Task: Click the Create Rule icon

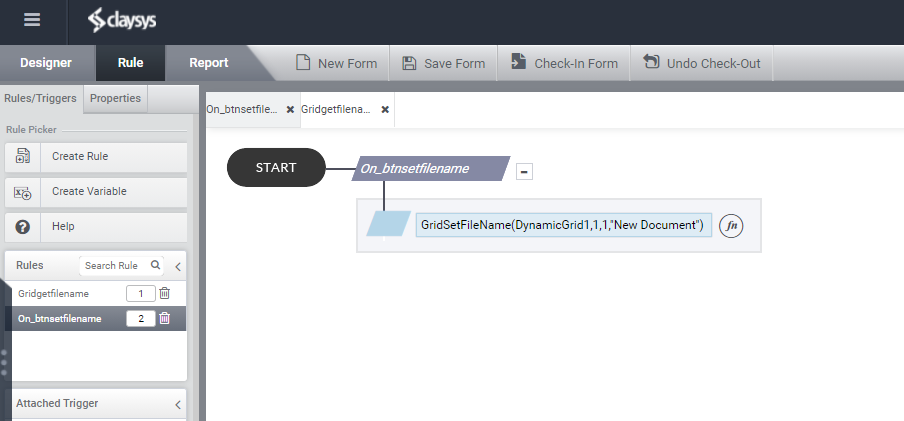Action: click(23, 156)
